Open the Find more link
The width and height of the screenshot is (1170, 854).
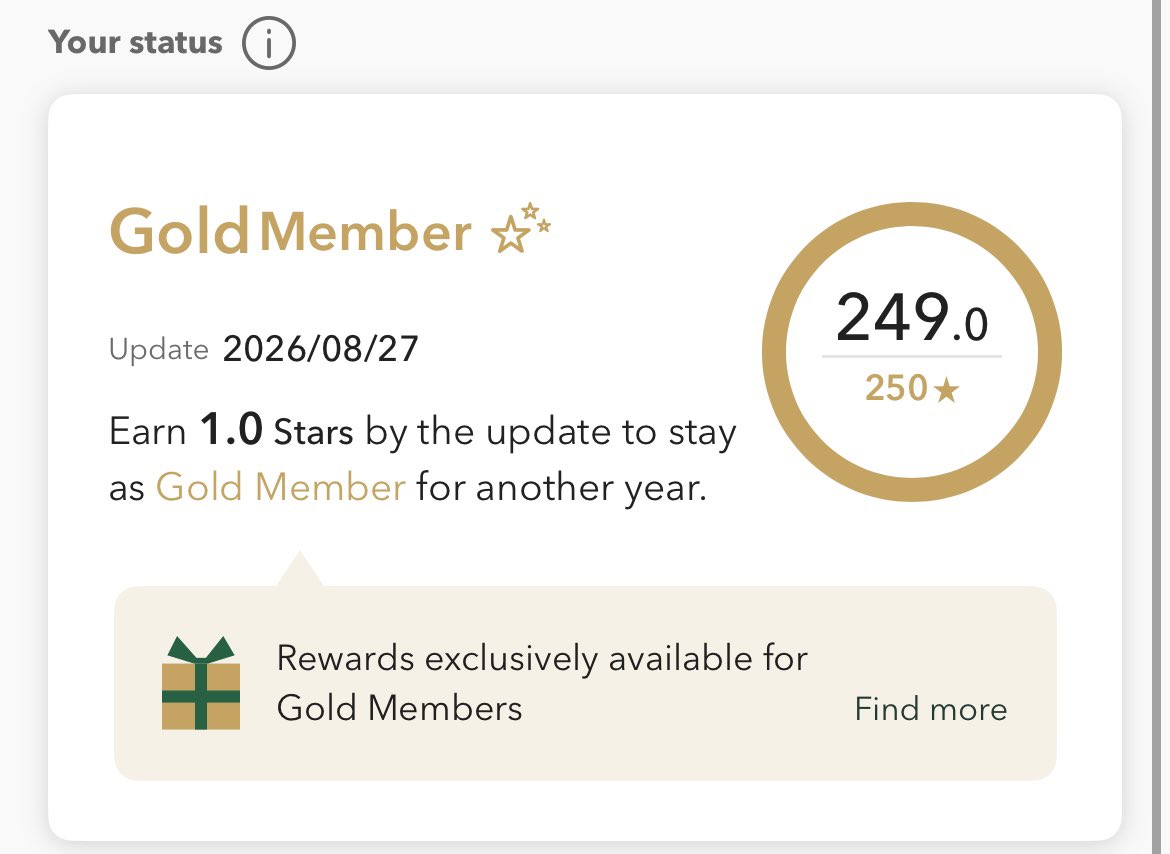pos(930,709)
